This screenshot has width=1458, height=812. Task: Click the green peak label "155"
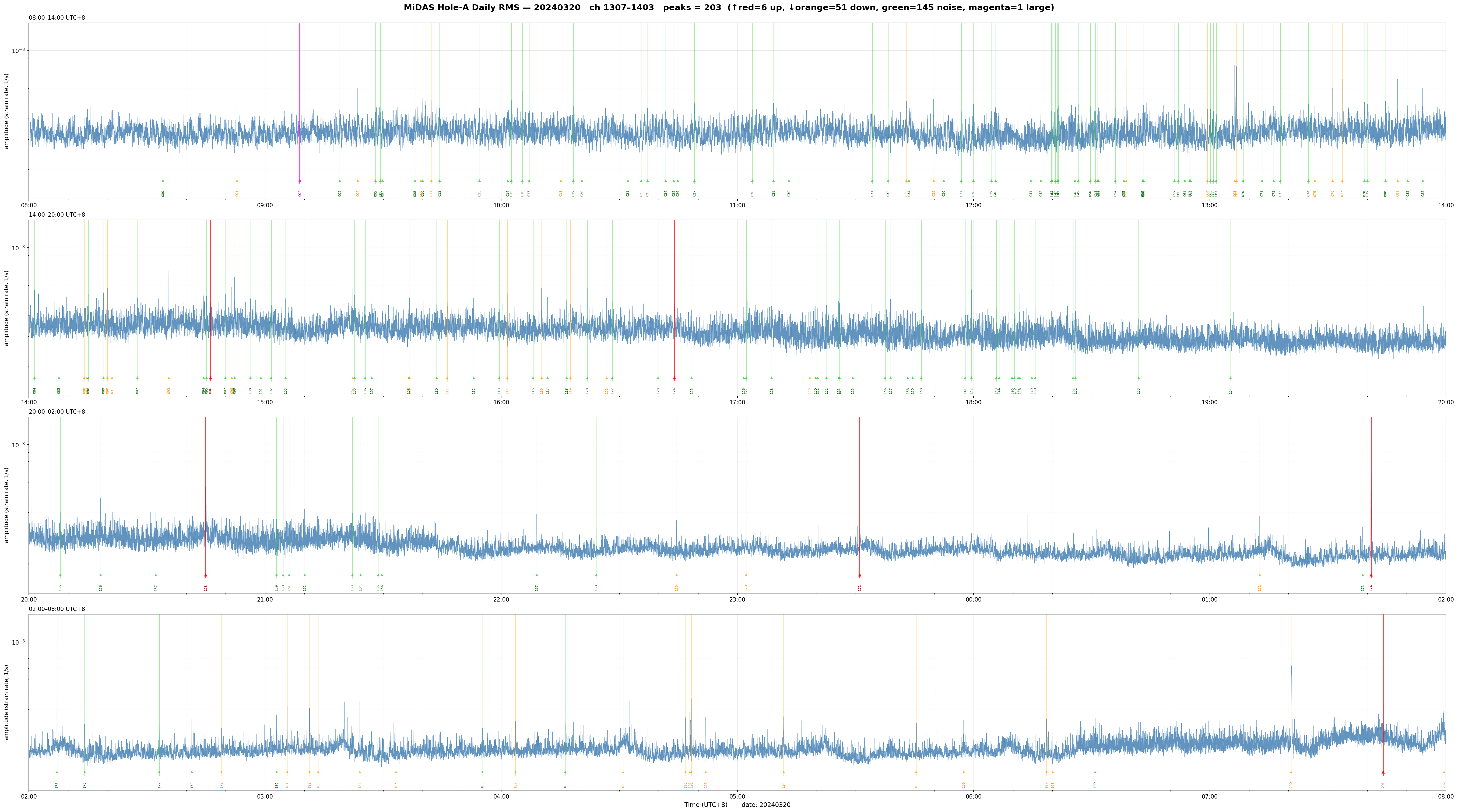click(x=61, y=588)
